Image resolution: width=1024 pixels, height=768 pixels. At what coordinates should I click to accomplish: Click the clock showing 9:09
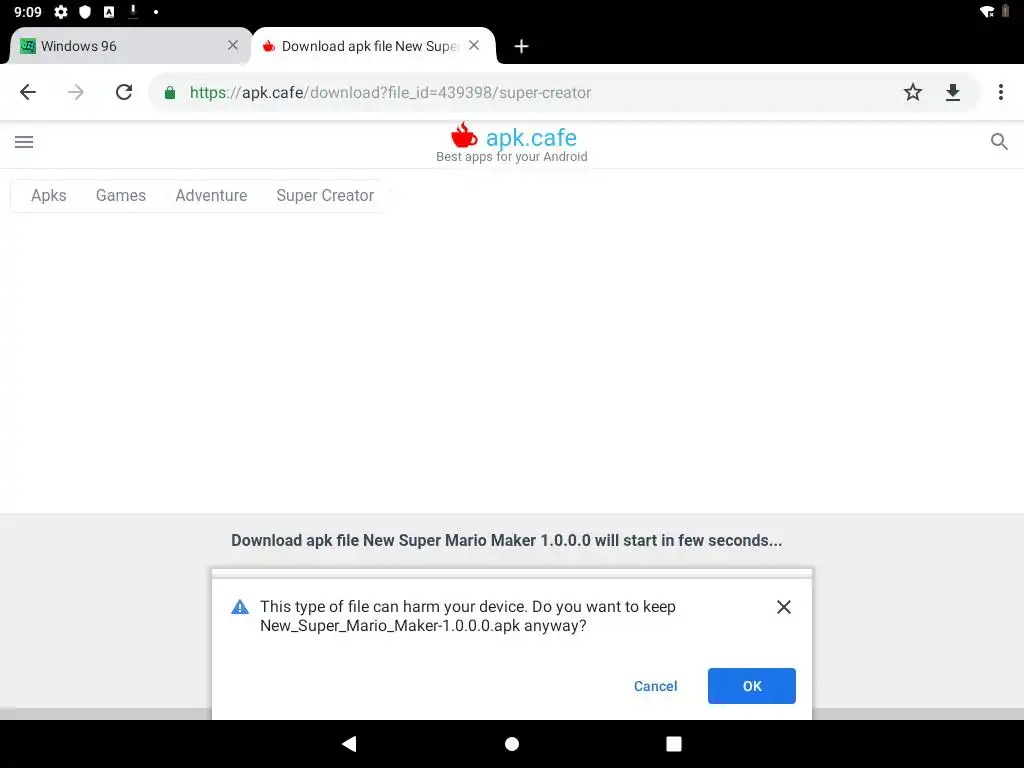(x=27, y=12)
